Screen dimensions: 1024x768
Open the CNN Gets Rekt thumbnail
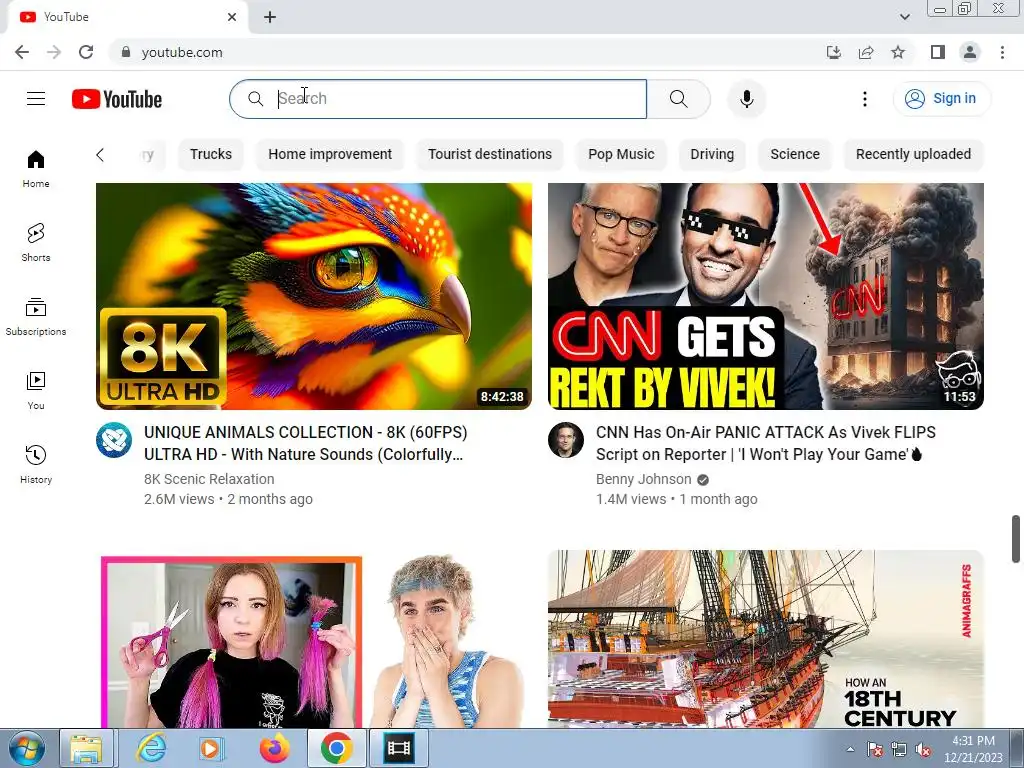(x=765, y=296)
